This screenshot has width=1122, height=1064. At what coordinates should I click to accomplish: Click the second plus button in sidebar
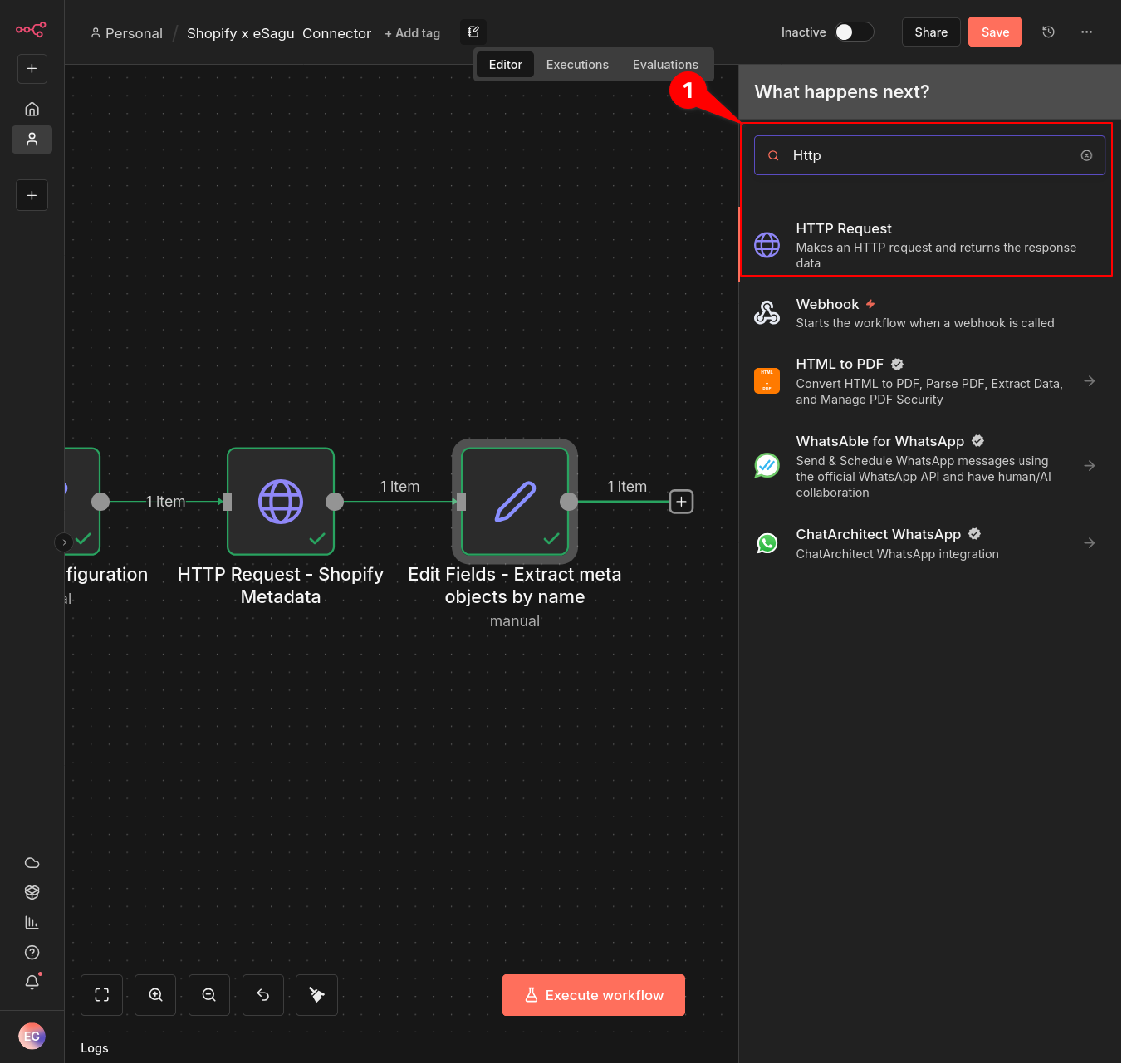(32, 196)
